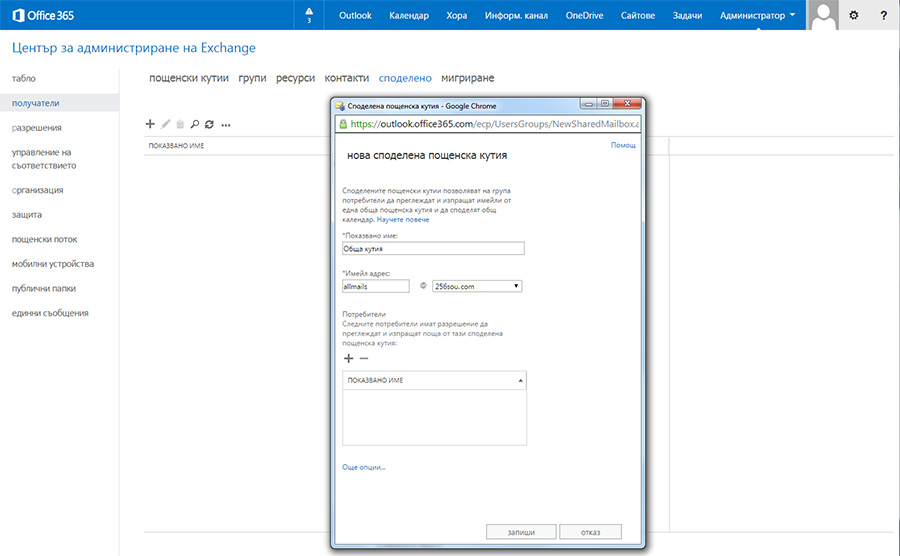The width and height of the screenshot is (900, 556).
Task: Select единни съобщения in the left sidebar
Action: [50, 313]
